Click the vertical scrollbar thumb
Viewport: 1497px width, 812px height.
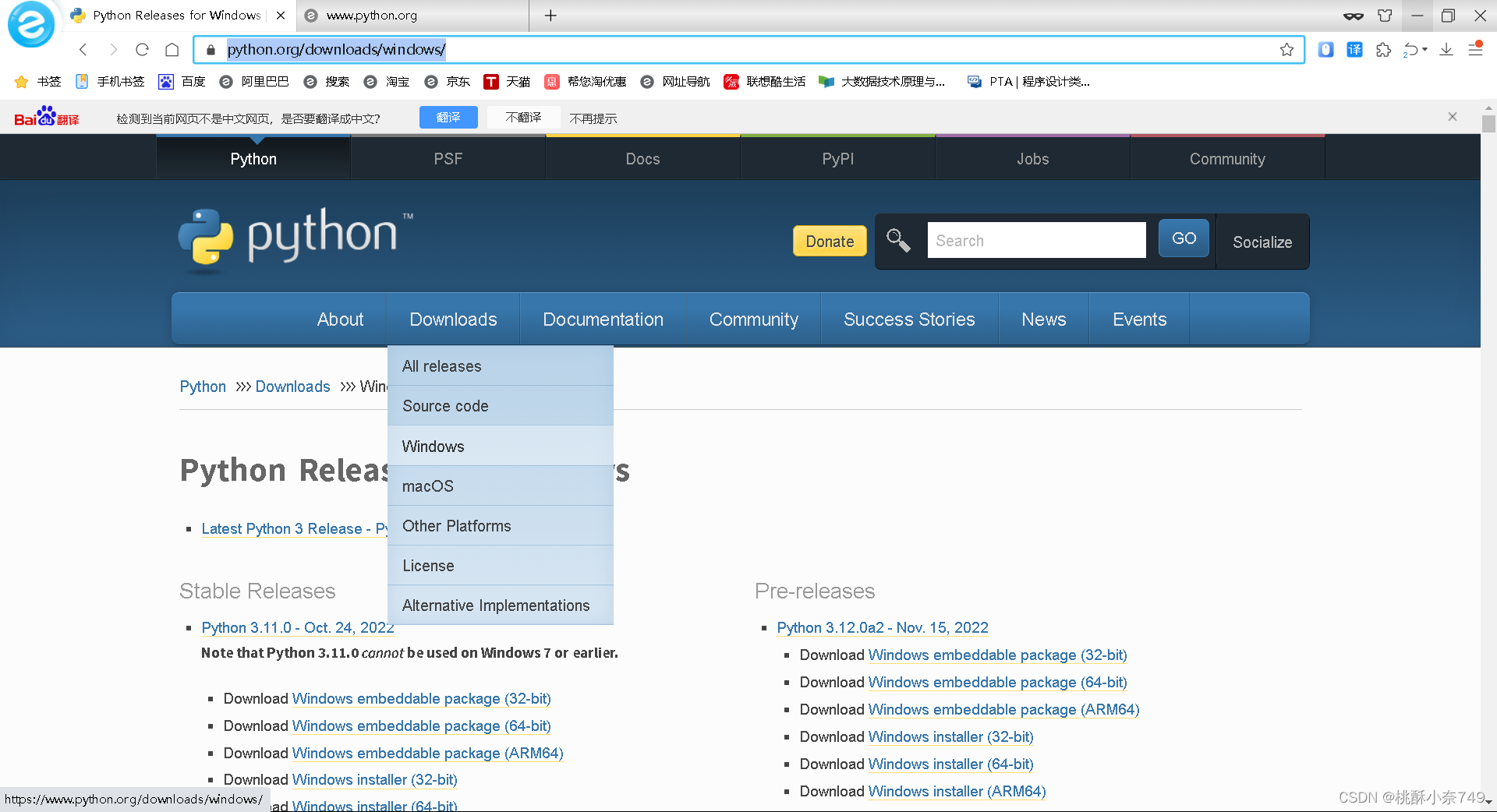coord(1488,124)
